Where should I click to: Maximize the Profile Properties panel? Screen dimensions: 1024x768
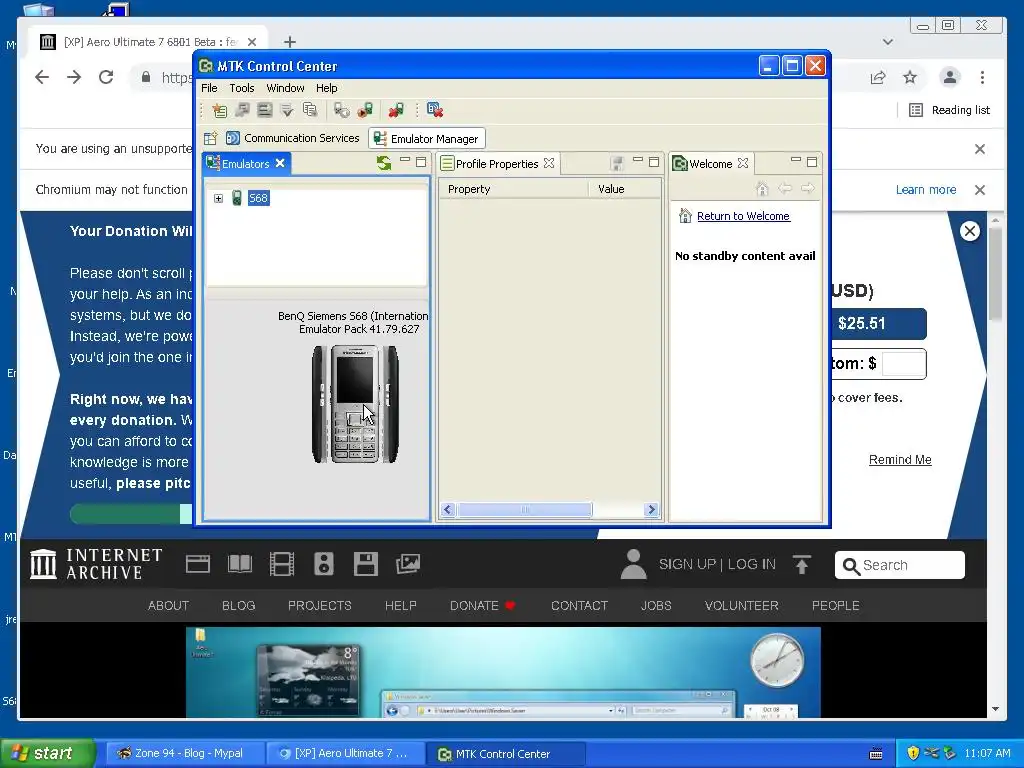[x=654, y=161]
